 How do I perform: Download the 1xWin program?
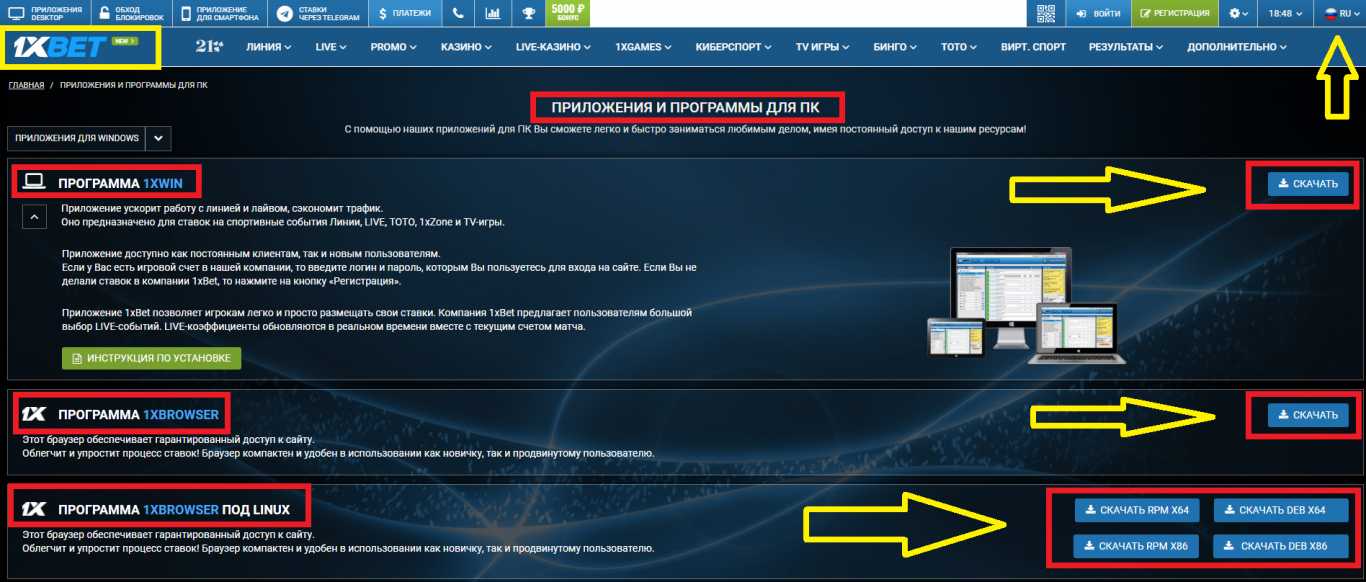point(1308,184)
